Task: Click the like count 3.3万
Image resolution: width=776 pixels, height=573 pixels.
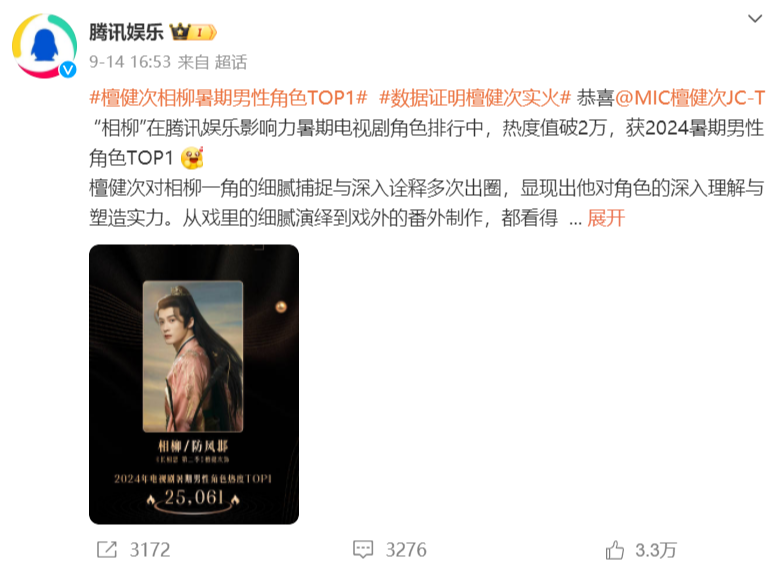Action: 656,550
